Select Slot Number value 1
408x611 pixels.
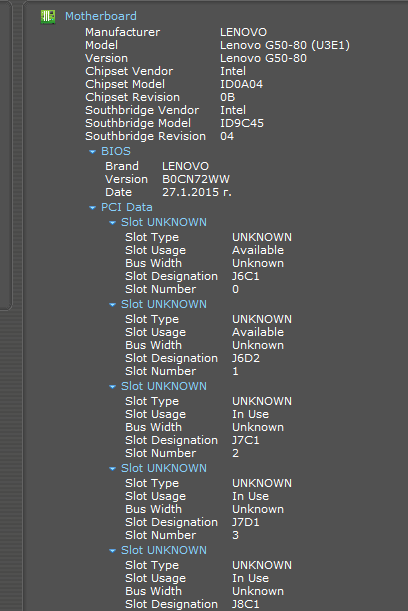tap(235, 371)
